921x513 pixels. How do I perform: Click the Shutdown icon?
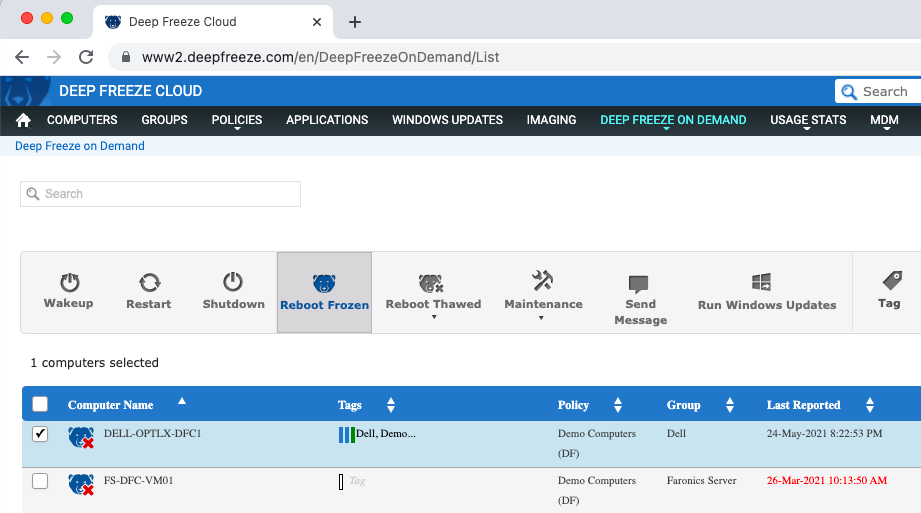[233, 282]
